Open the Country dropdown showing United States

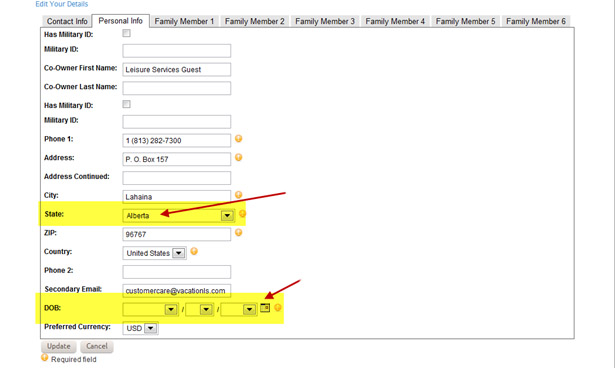coord(155,253)
